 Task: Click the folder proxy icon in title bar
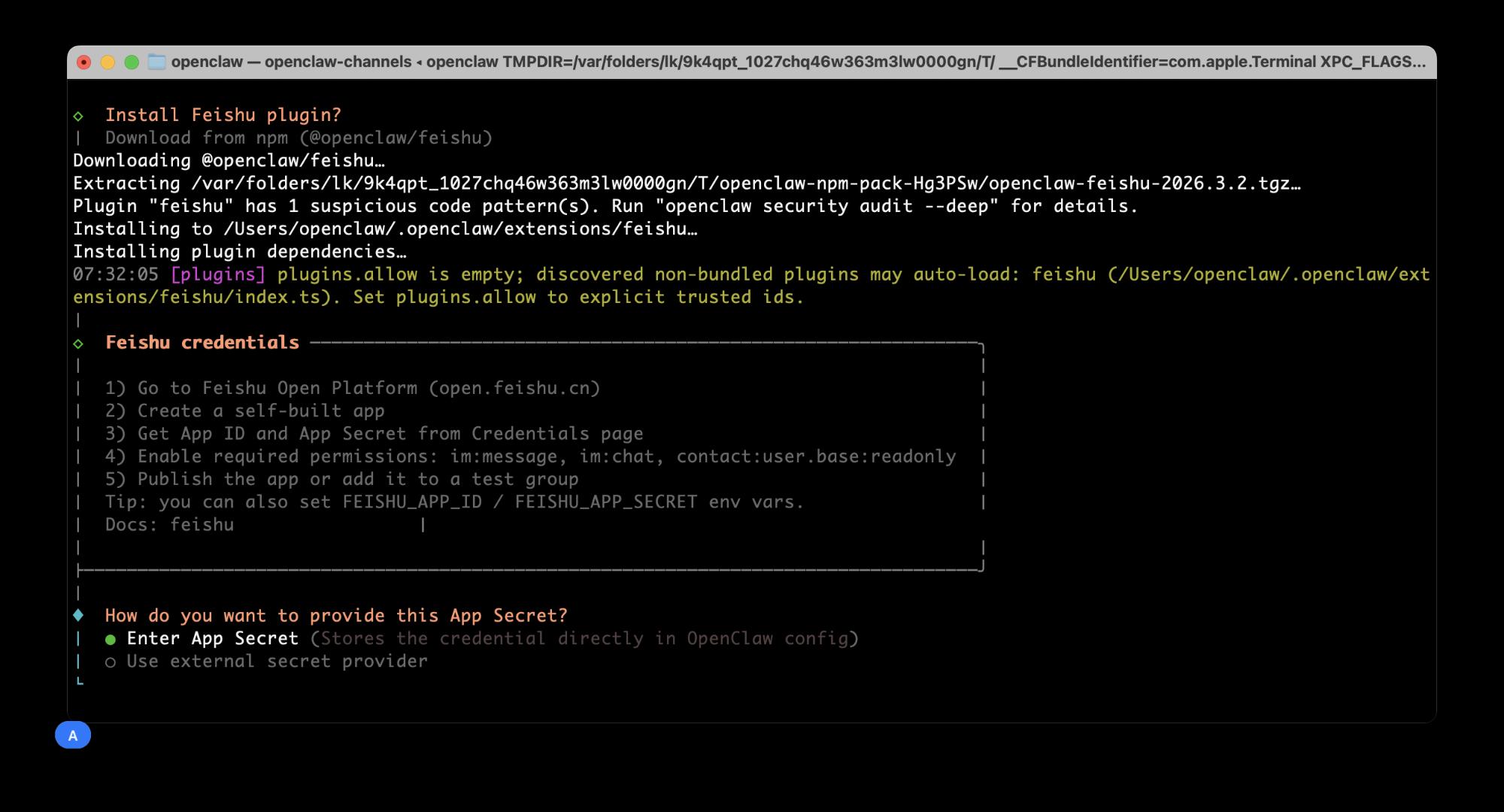coord(156,62)
